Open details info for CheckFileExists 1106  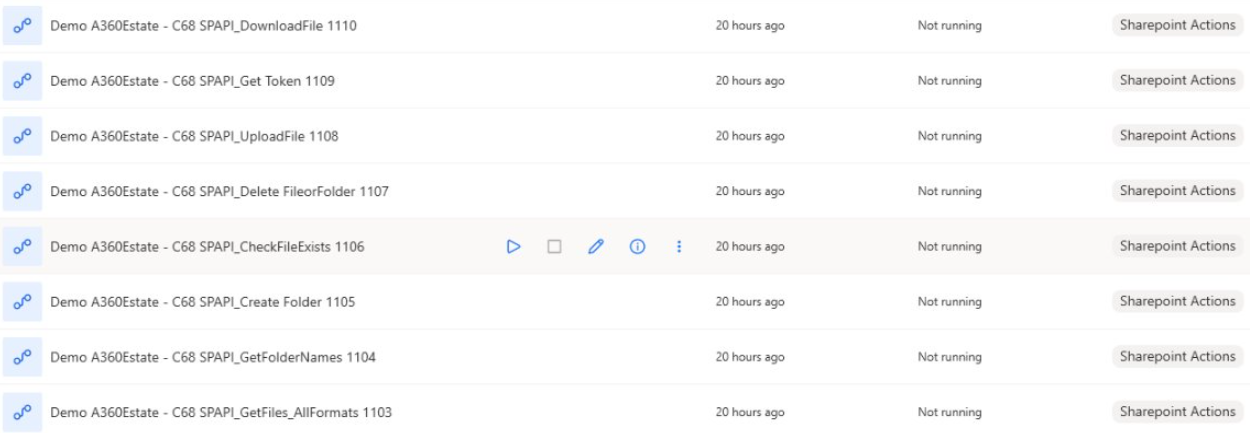pos(634,246)
